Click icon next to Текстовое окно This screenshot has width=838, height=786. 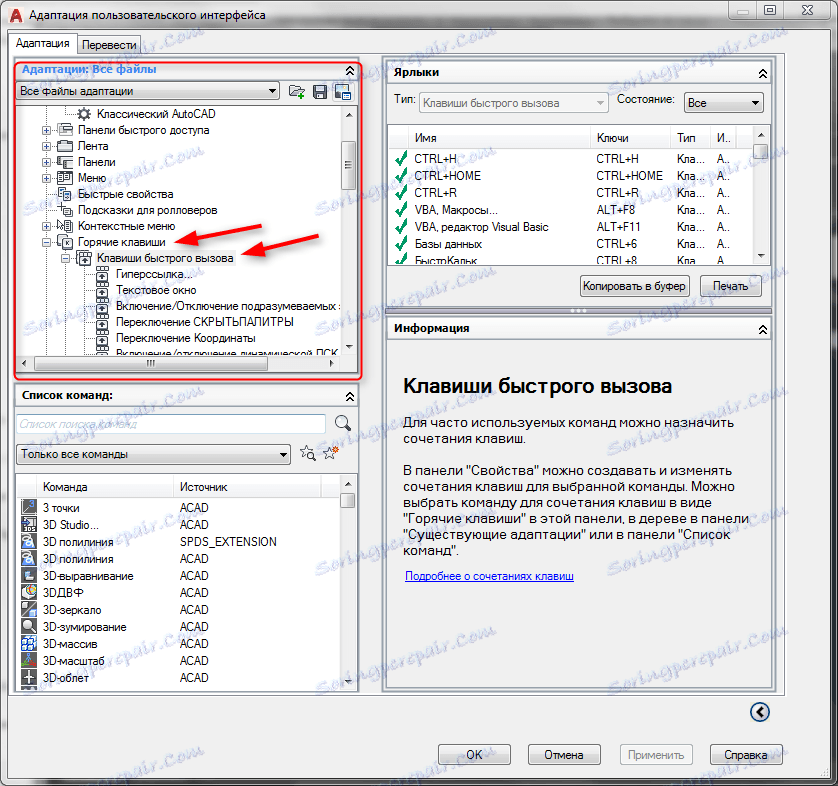tap(102, 290)
